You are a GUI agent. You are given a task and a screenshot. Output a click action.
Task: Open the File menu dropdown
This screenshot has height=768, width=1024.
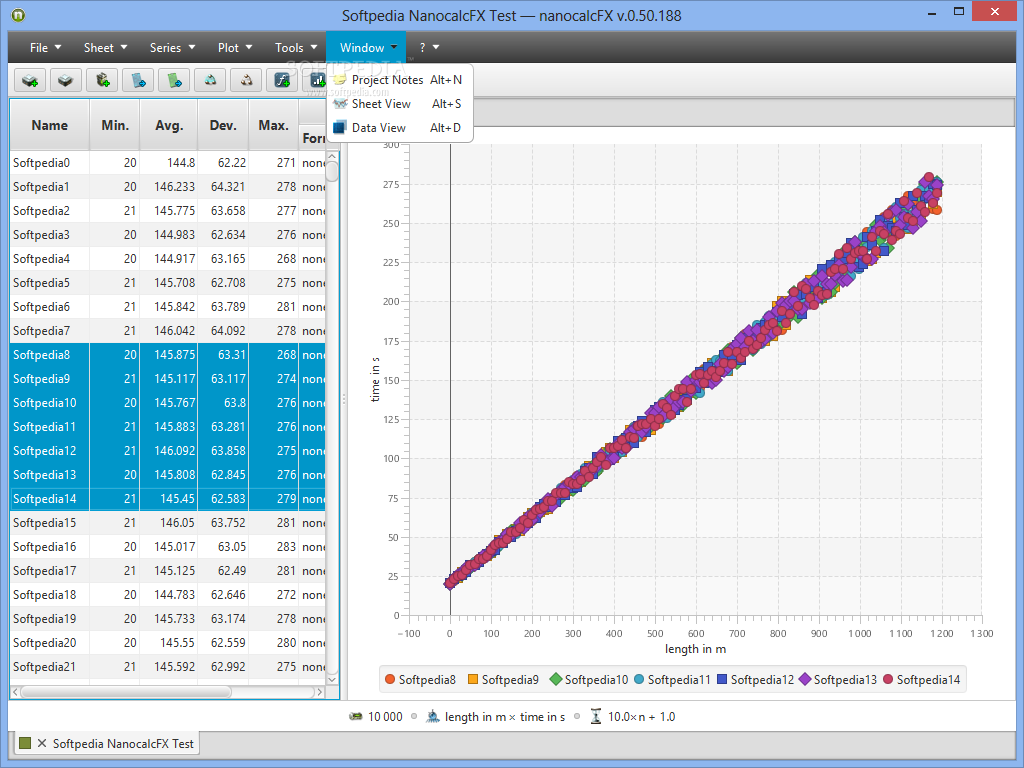click(45, 48)
